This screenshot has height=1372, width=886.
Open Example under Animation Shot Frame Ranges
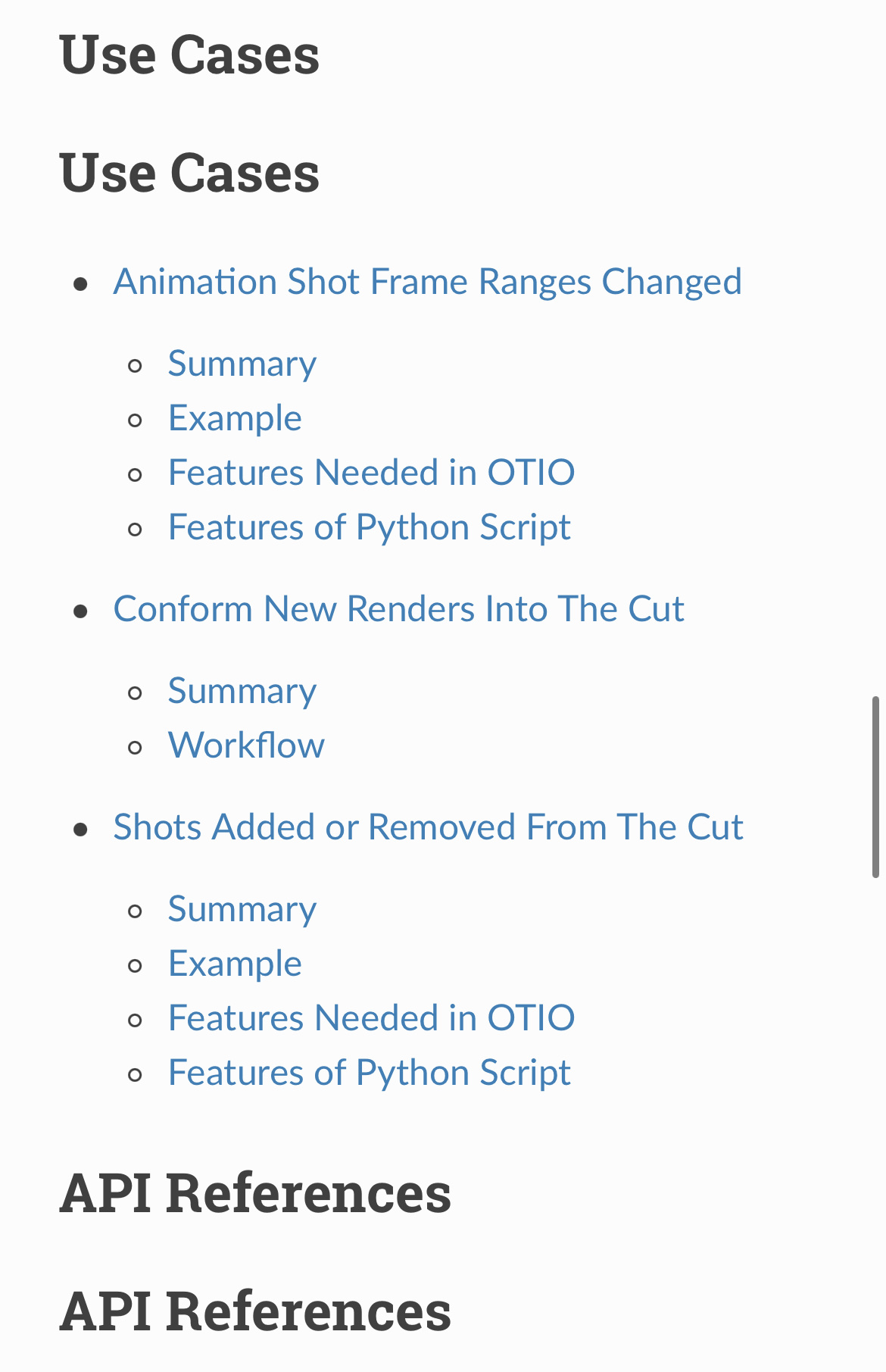[x=235, y=418]
